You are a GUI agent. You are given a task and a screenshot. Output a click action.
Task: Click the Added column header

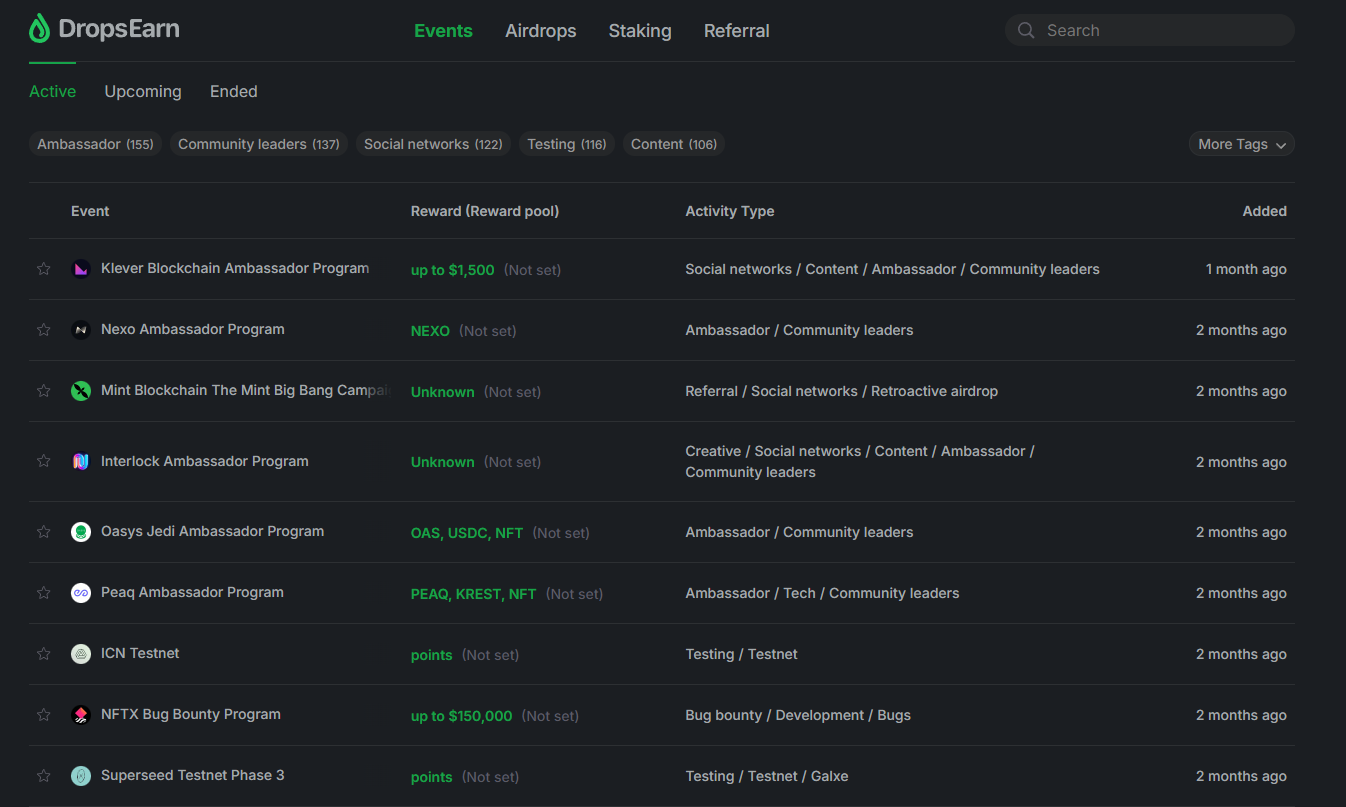[1265, 211]
